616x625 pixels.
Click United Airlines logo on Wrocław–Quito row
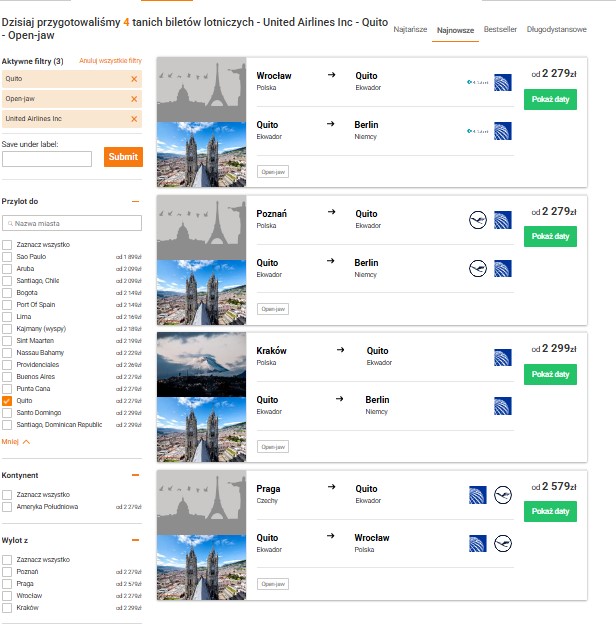pos(502,83)
